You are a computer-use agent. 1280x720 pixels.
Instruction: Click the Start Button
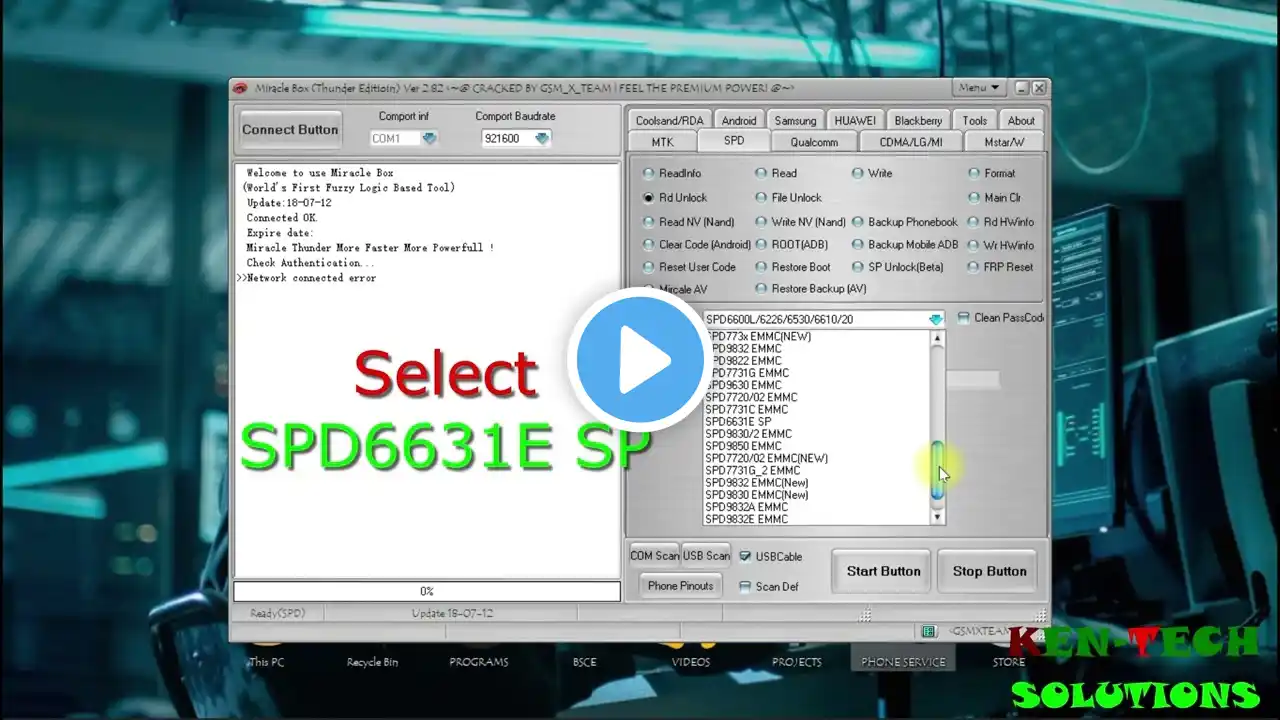[x=883, y=571]
